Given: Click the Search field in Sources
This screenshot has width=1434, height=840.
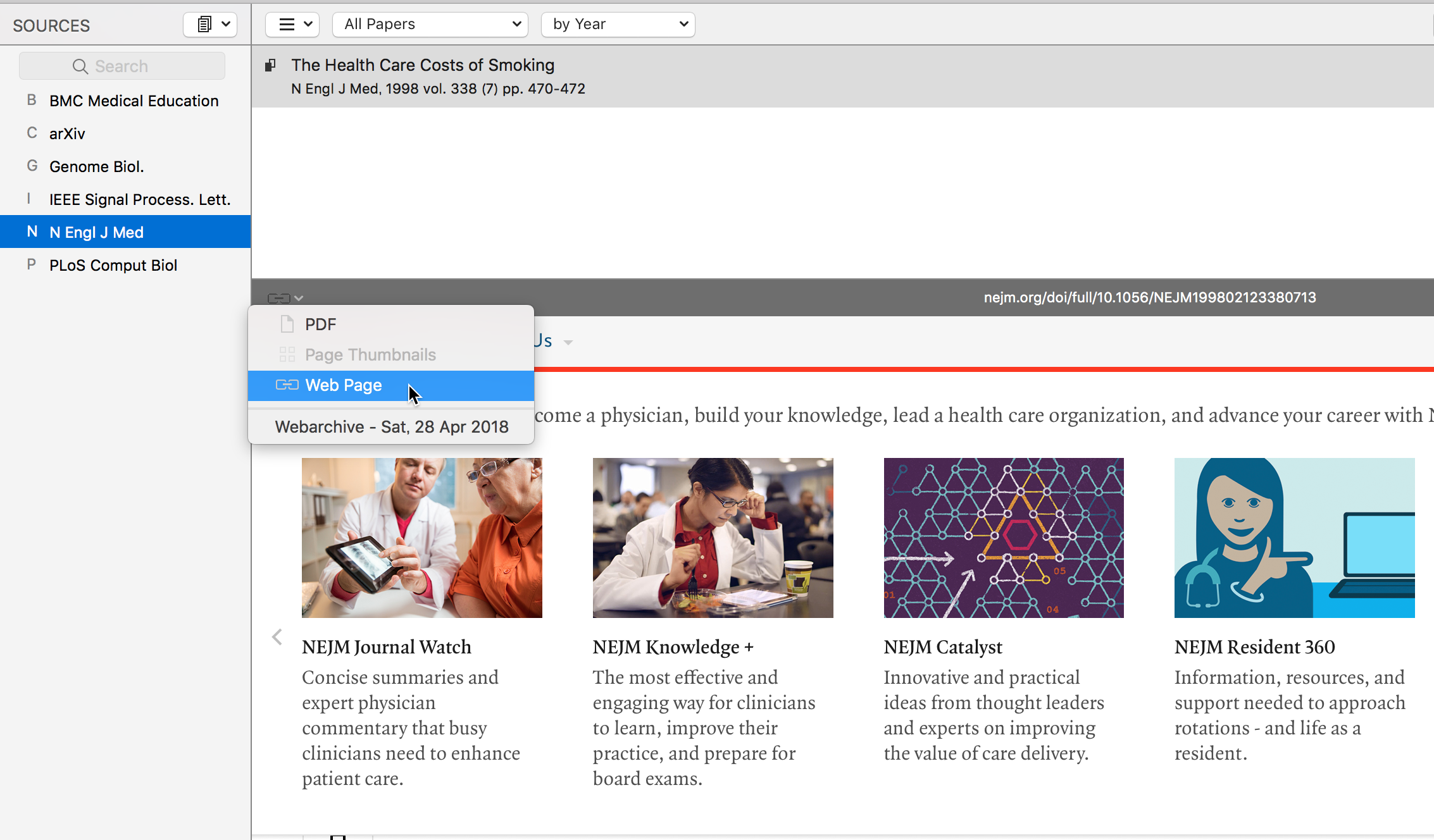Looking at the screenshot, I should click(122, 66).
